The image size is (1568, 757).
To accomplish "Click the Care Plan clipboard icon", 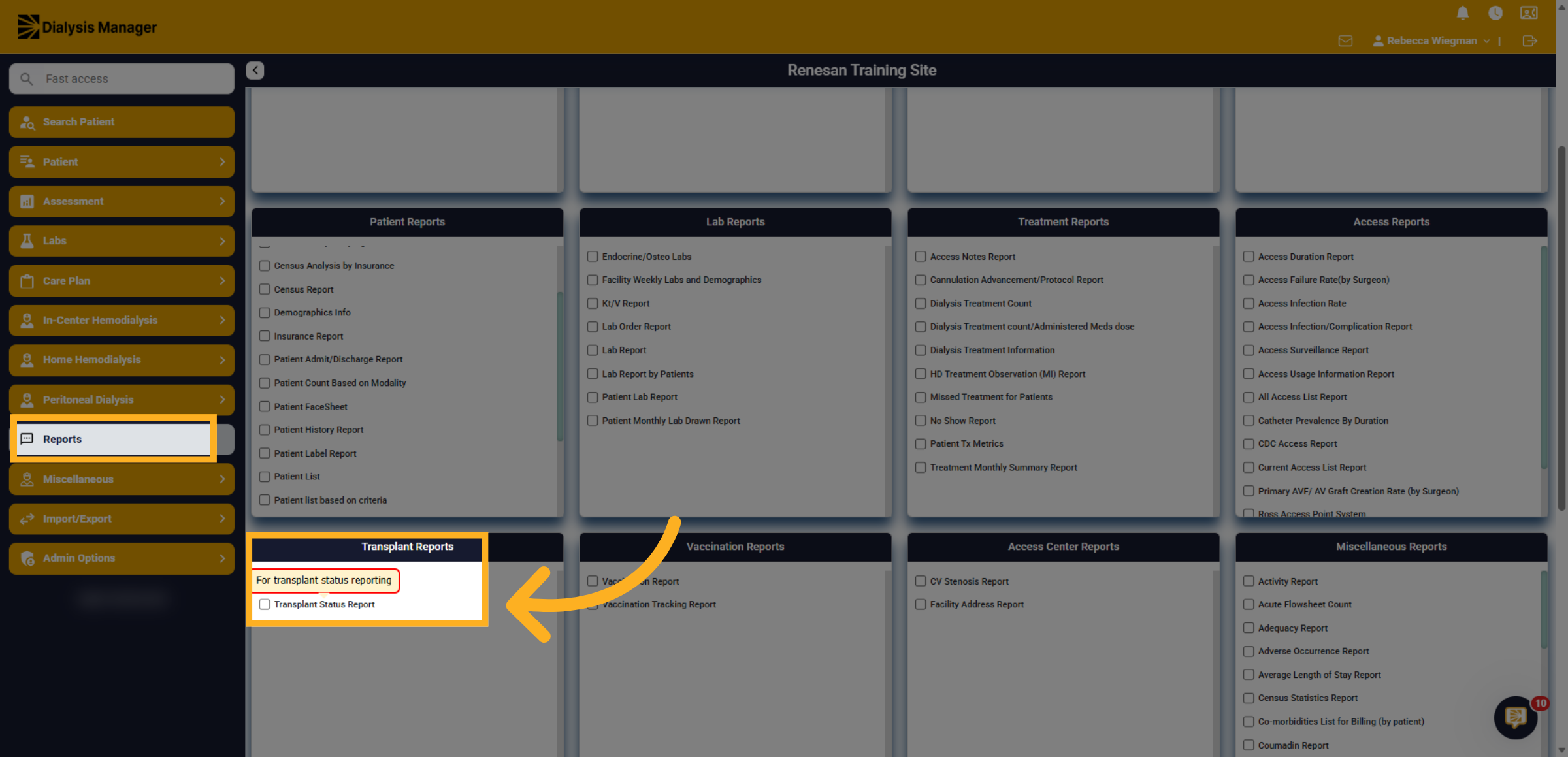I will [x=27, y=281].
